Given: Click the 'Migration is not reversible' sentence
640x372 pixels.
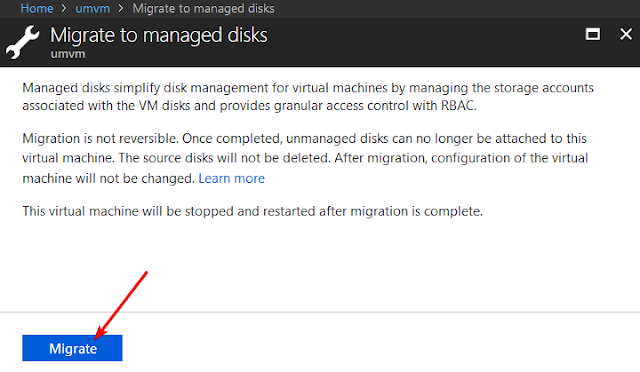Looking at the screenshot, I should pos(100,139).
